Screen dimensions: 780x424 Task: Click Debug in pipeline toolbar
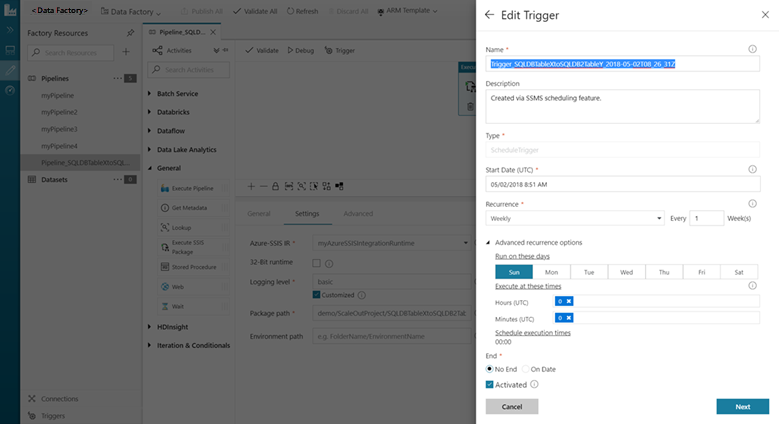pos(300,50)
